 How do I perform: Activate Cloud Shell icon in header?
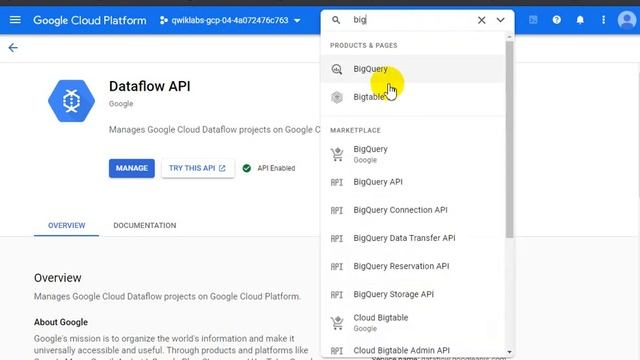pyautogui.click(x=533, y=20)
